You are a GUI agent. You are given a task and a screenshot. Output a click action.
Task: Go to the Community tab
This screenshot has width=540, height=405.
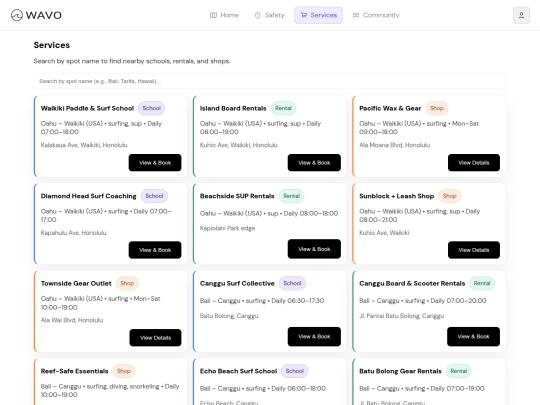(376, 15)
